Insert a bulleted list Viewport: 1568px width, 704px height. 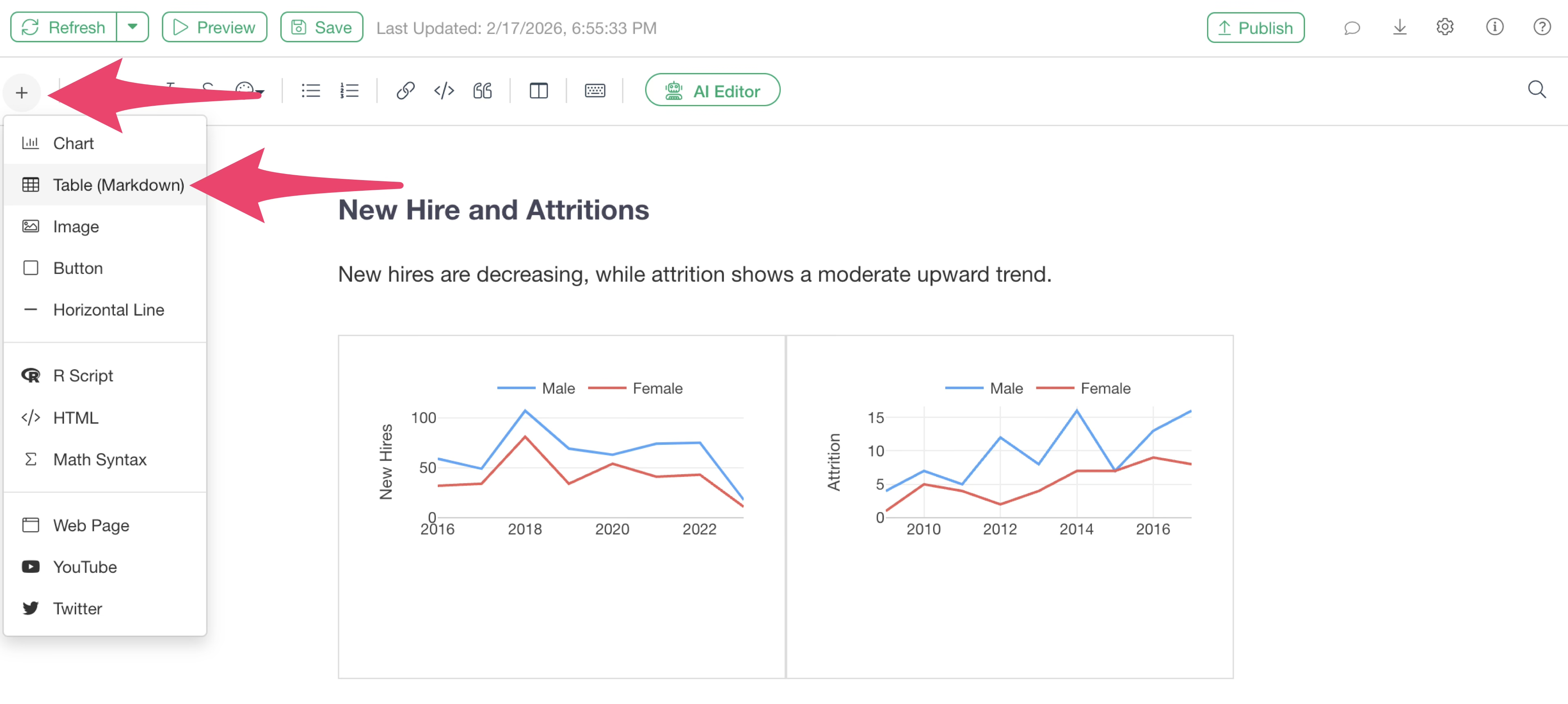click(310, 91)
